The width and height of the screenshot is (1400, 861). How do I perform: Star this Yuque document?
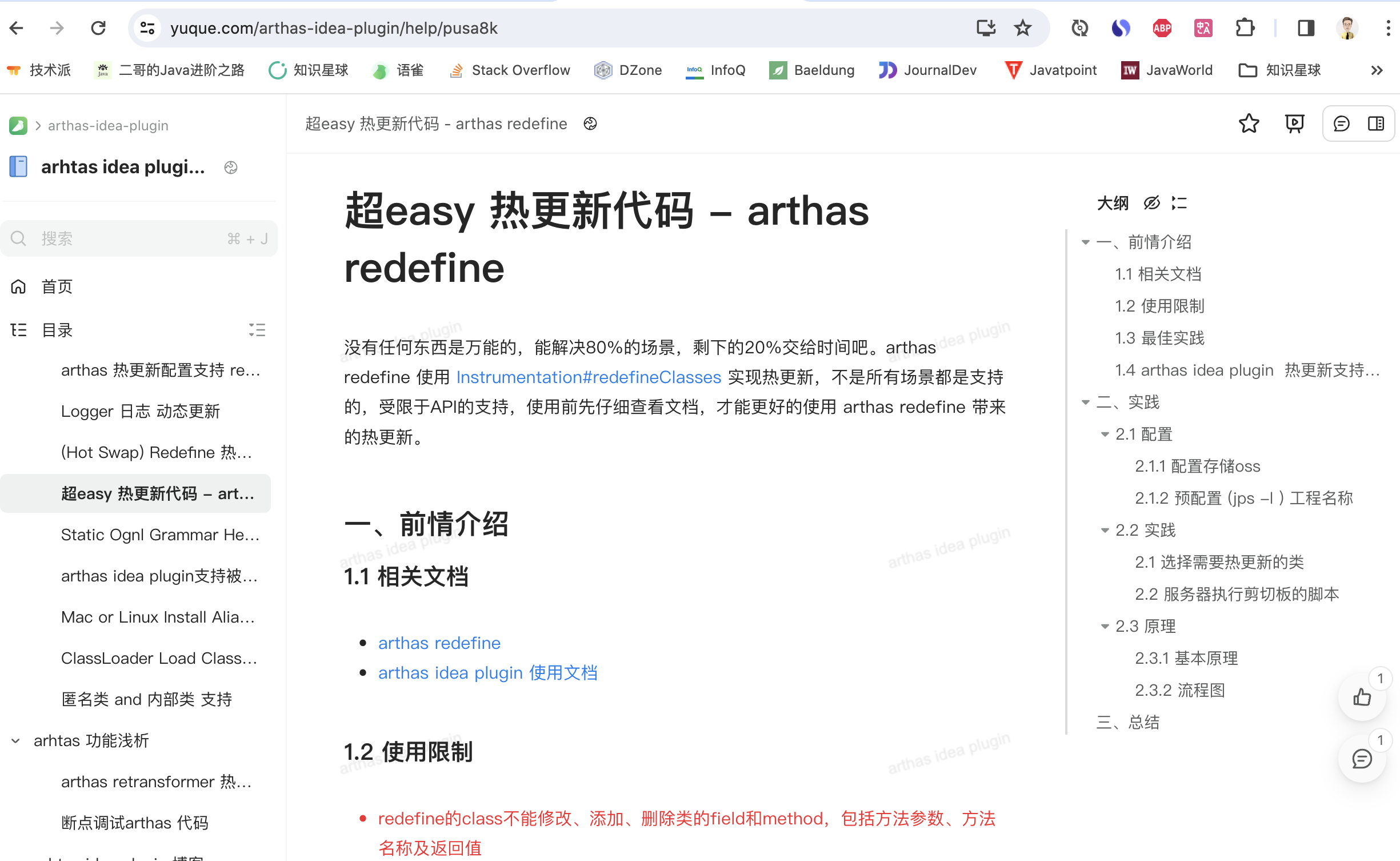[x=1249, y=123]
